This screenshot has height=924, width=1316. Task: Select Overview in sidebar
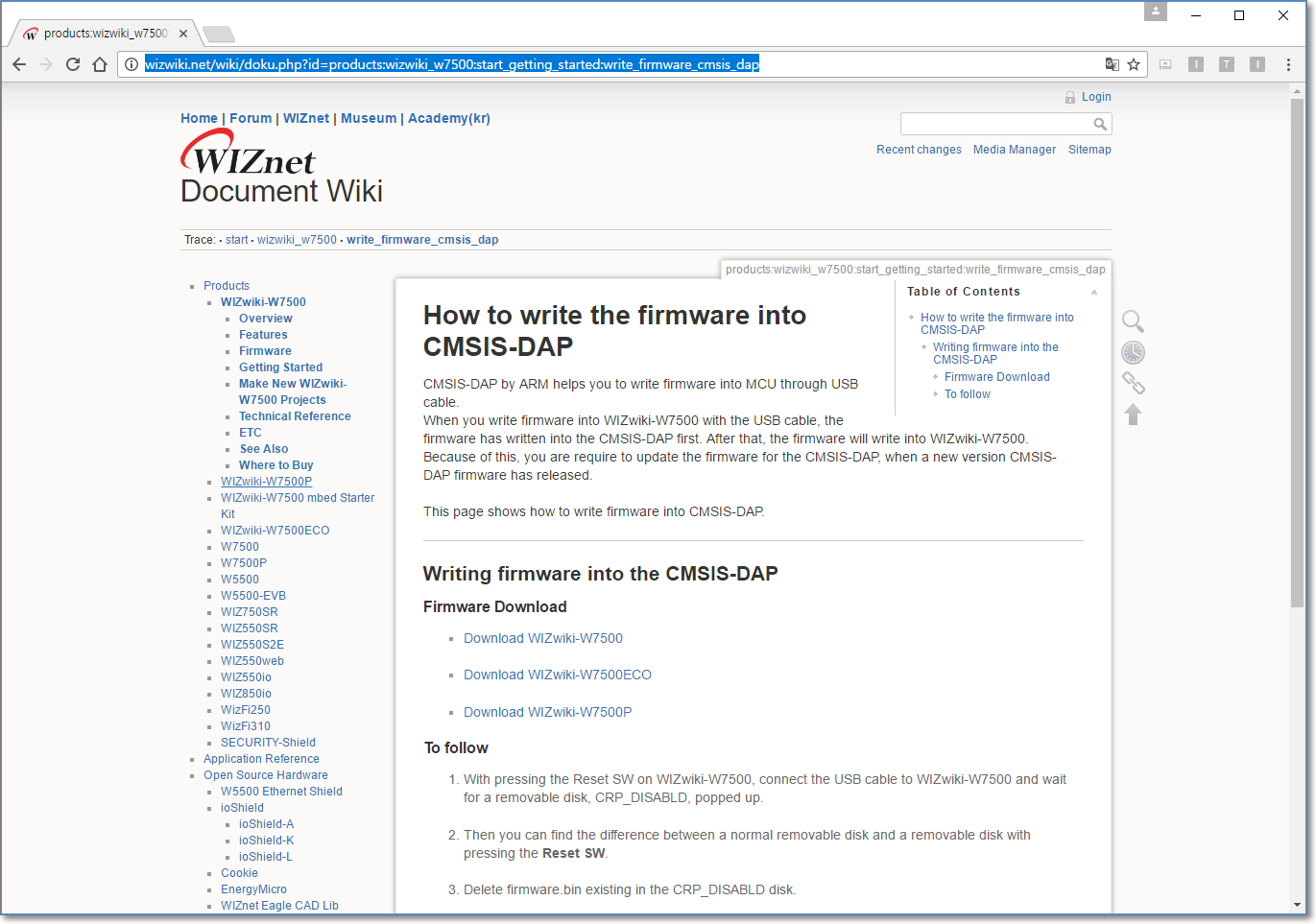(x=266, y=319)
